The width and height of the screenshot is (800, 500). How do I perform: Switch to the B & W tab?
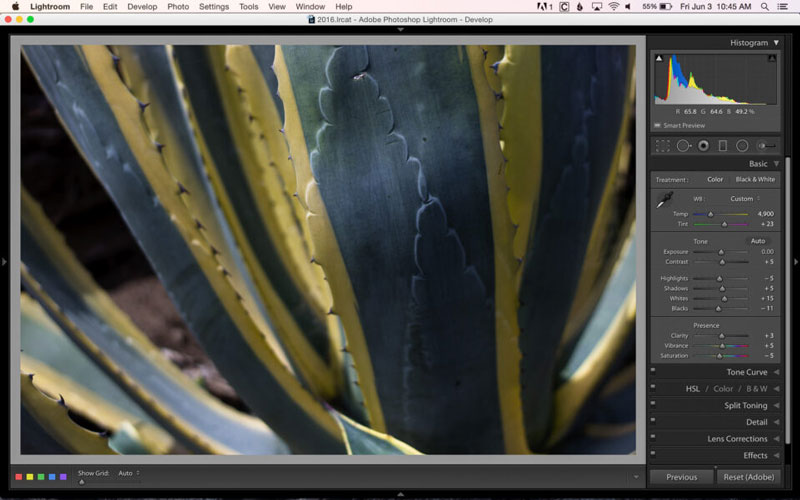pos(755,389)
